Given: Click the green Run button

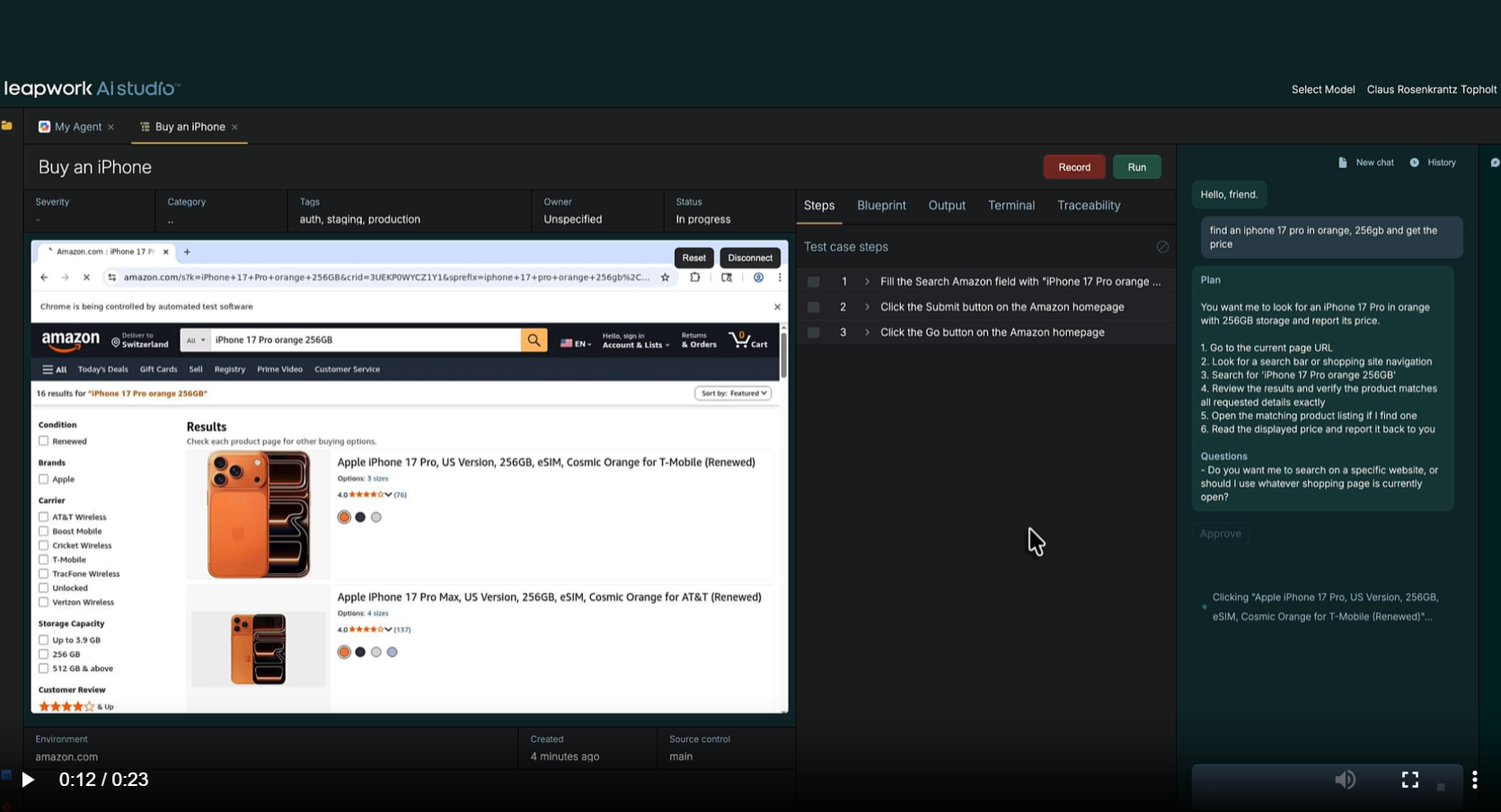Looking at the screenshot, I should [1136, 167].
